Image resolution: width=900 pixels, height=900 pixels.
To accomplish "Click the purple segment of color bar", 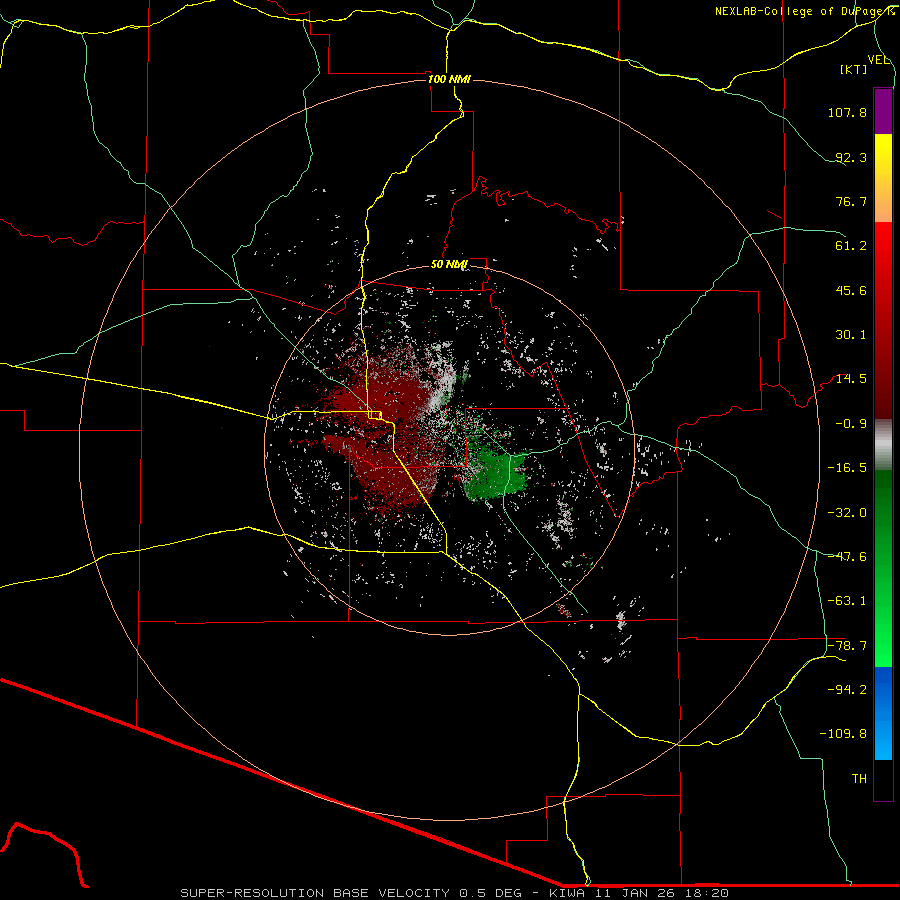I will click(883, 111).
